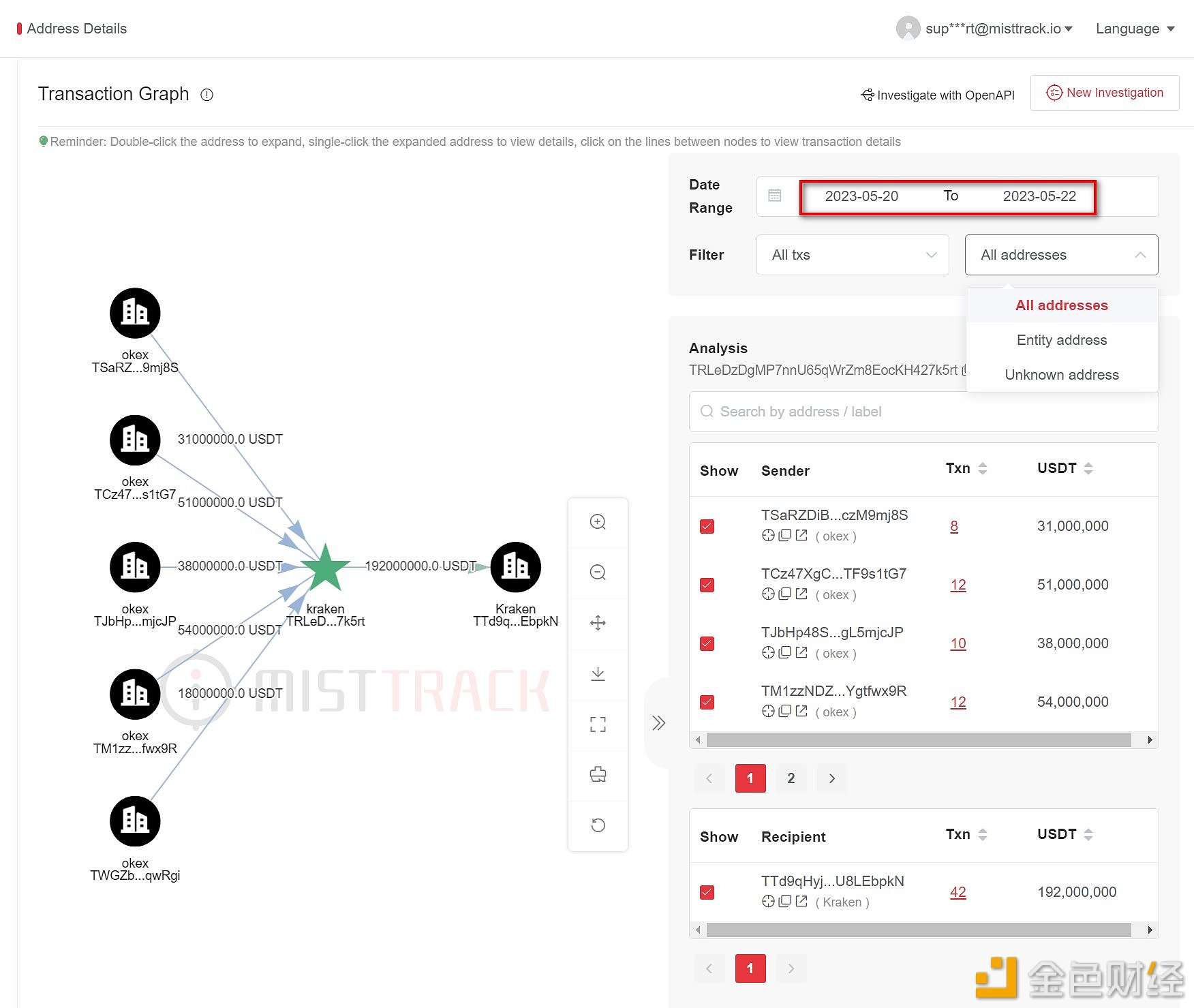Open the 10 transactions link for TJbHp48S
The width and height of the screenshot is (1194, 1008).
point(958,643)
